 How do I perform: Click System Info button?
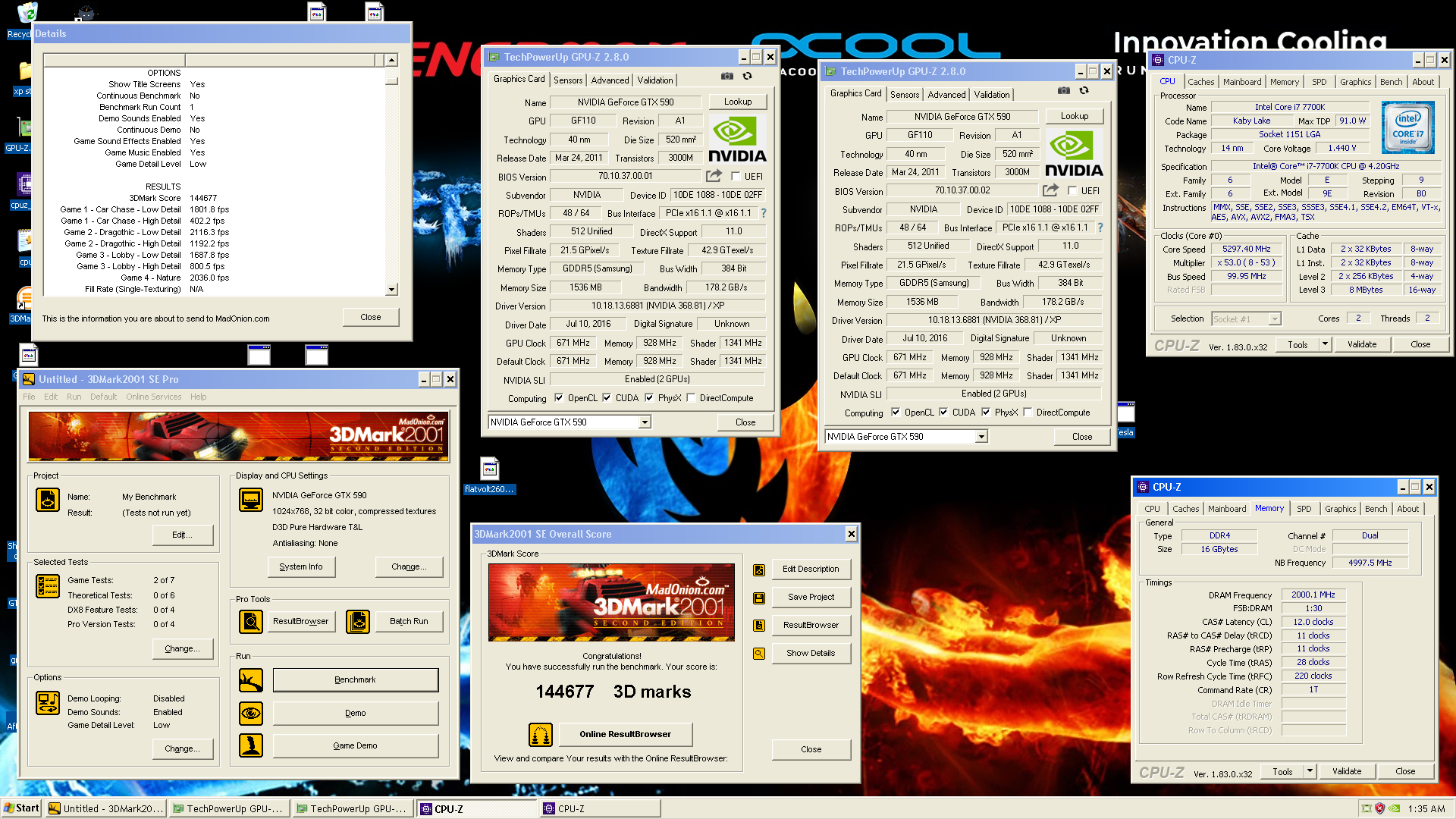click(300, 566)
